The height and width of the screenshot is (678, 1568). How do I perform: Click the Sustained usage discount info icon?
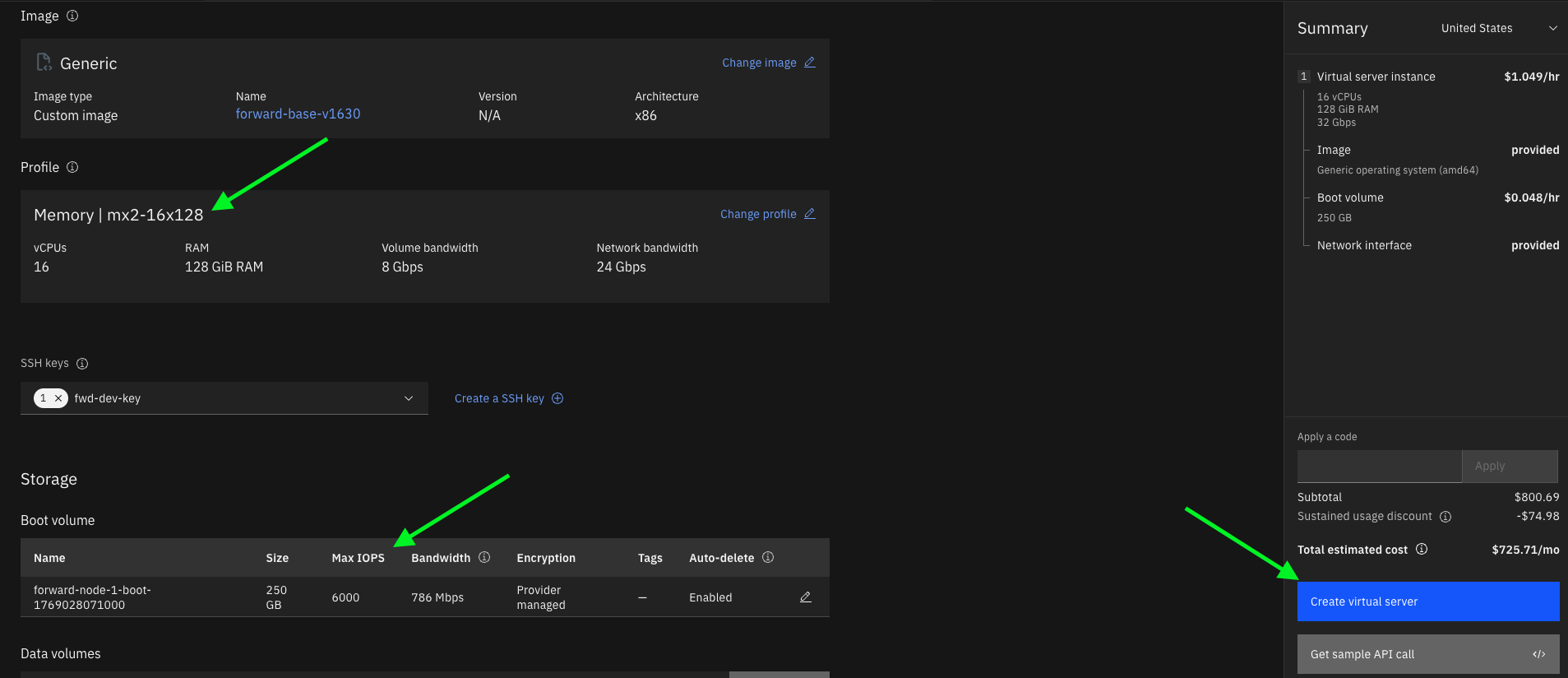pyautogui.click(x=1445, y=517)
